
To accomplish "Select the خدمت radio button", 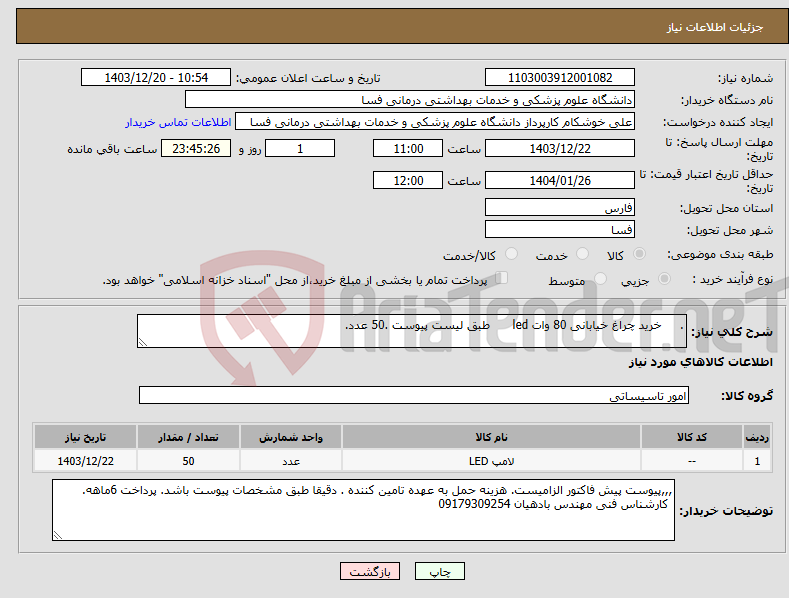I will 582,254.
